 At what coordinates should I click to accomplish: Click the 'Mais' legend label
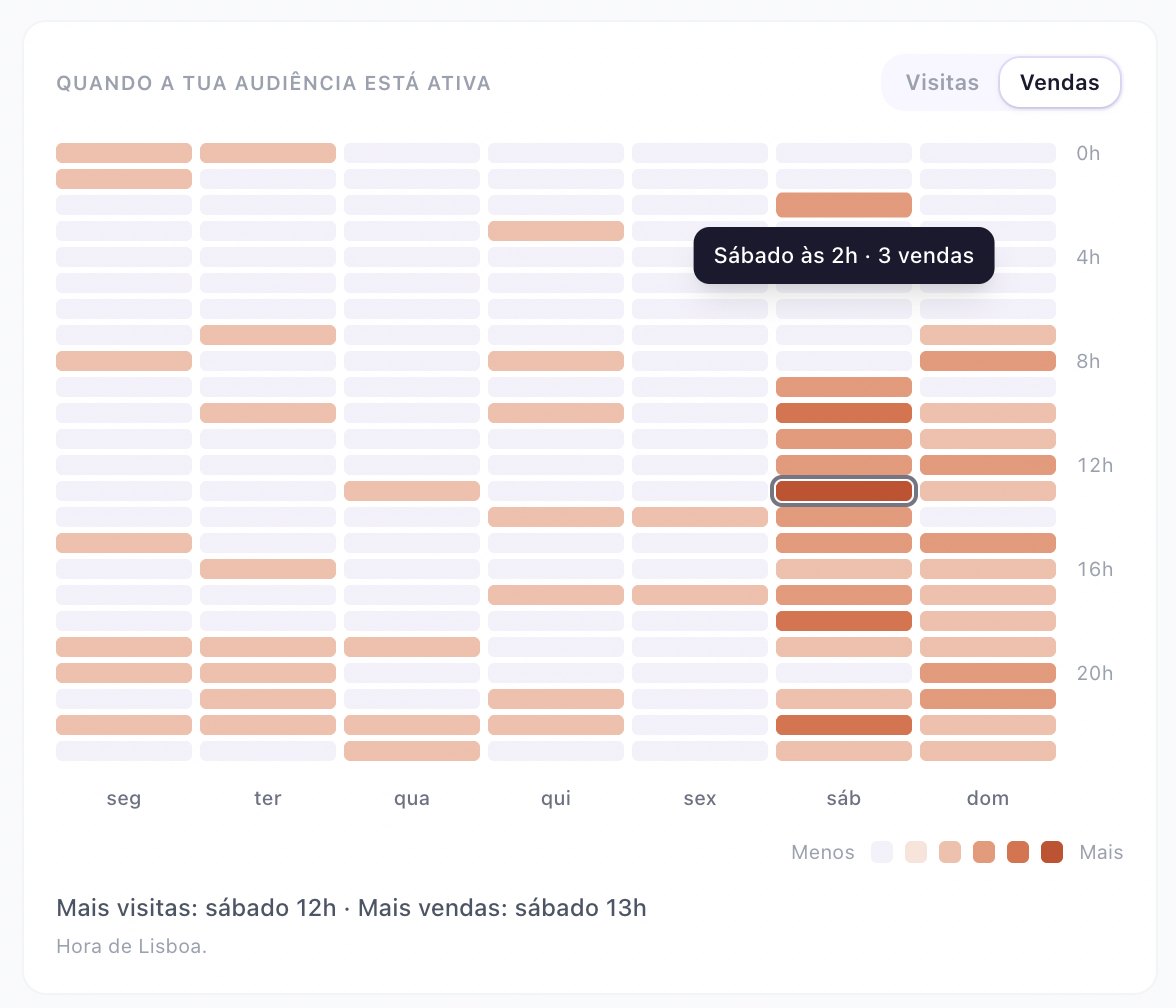pos(1101,852)
